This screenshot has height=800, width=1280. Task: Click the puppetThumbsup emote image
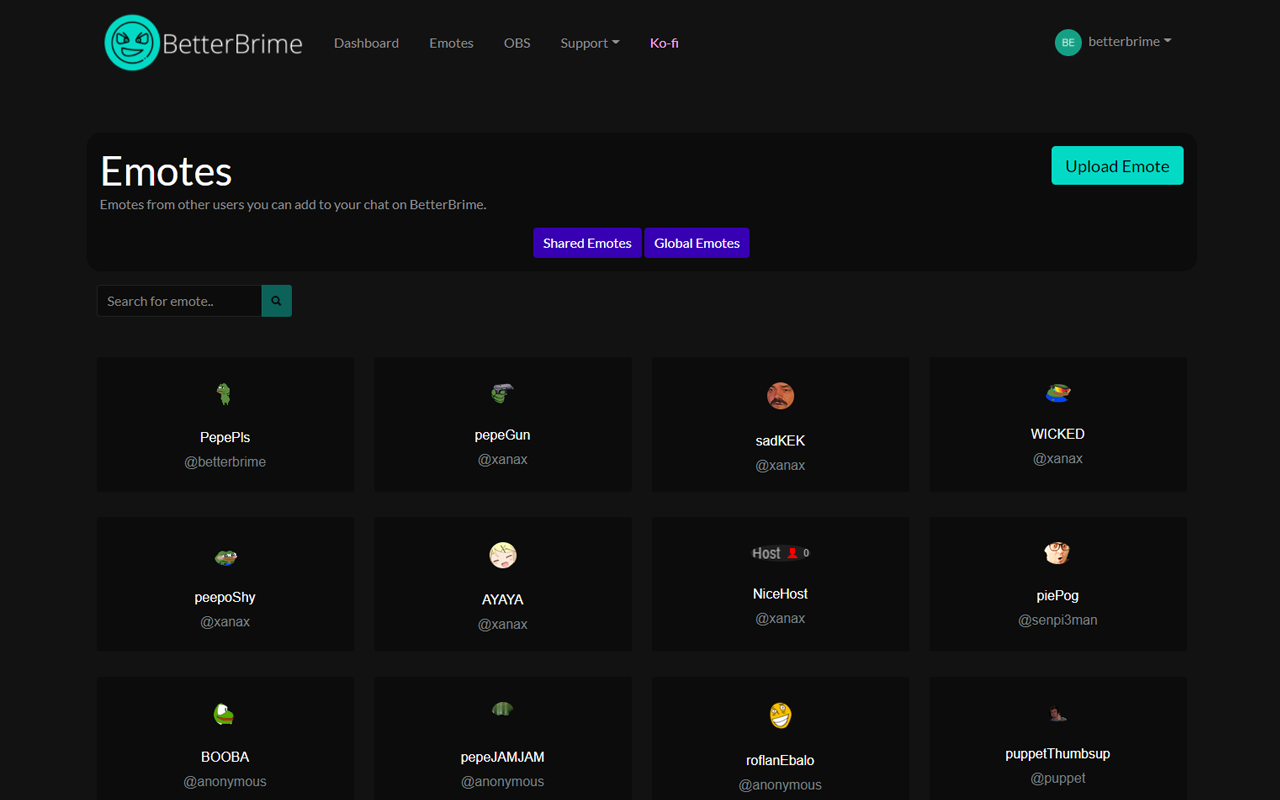click(x=1058, y=714)
